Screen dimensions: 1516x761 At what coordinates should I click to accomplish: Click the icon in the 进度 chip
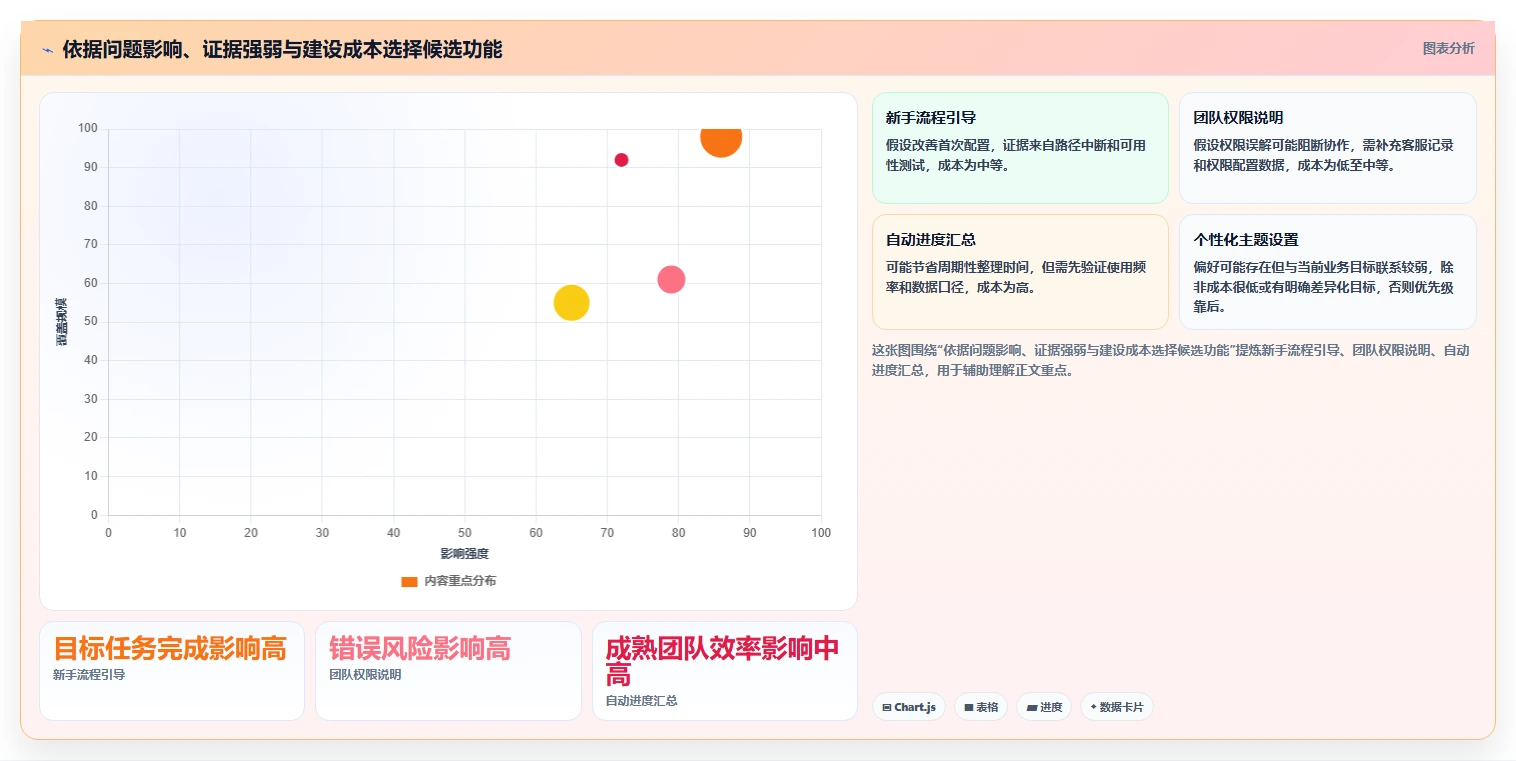click(1032, 708)
